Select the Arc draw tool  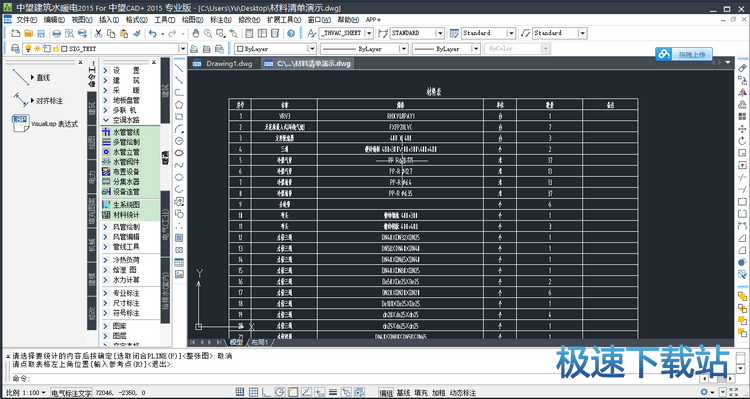[x=179, y=129]
